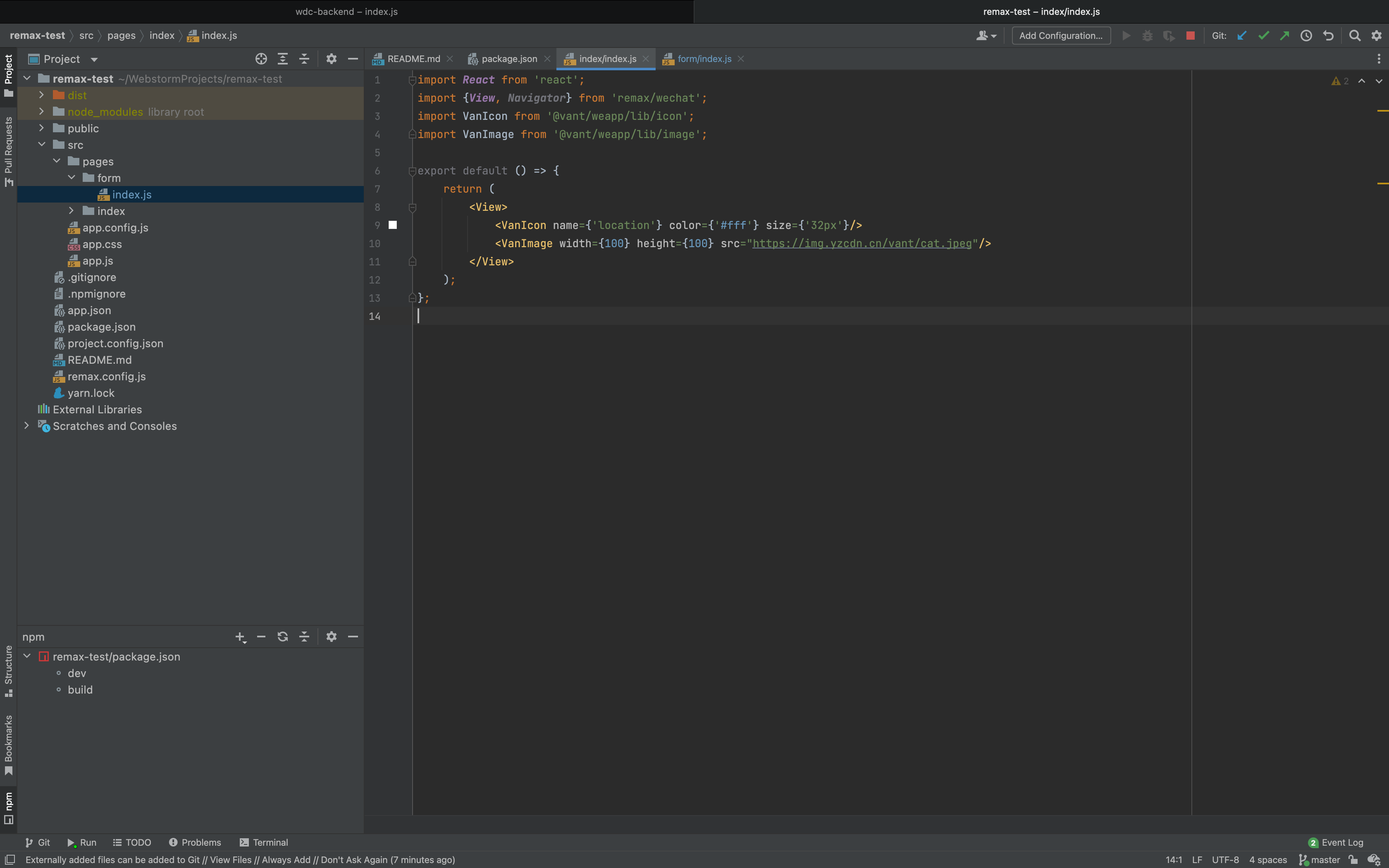1389x868 pixels.
Task: Start debugging using the bug icon
Action: click(1147, 36)
